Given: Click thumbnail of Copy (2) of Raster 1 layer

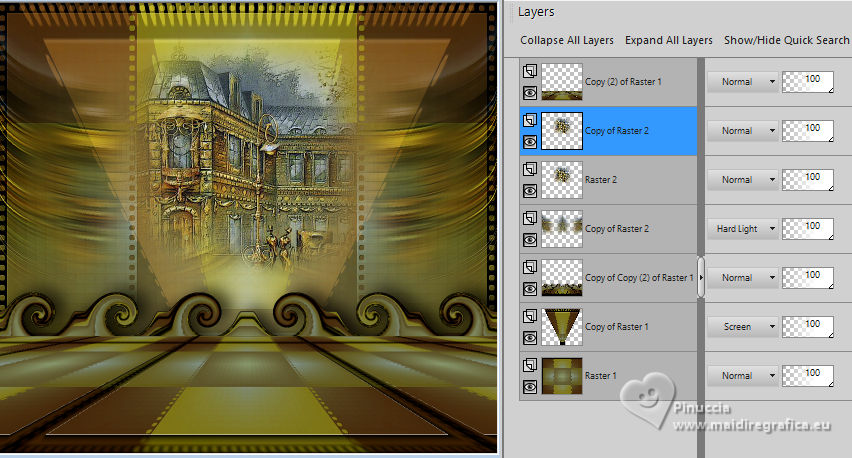Looking at the screenshot, I should tap(562, 82).
